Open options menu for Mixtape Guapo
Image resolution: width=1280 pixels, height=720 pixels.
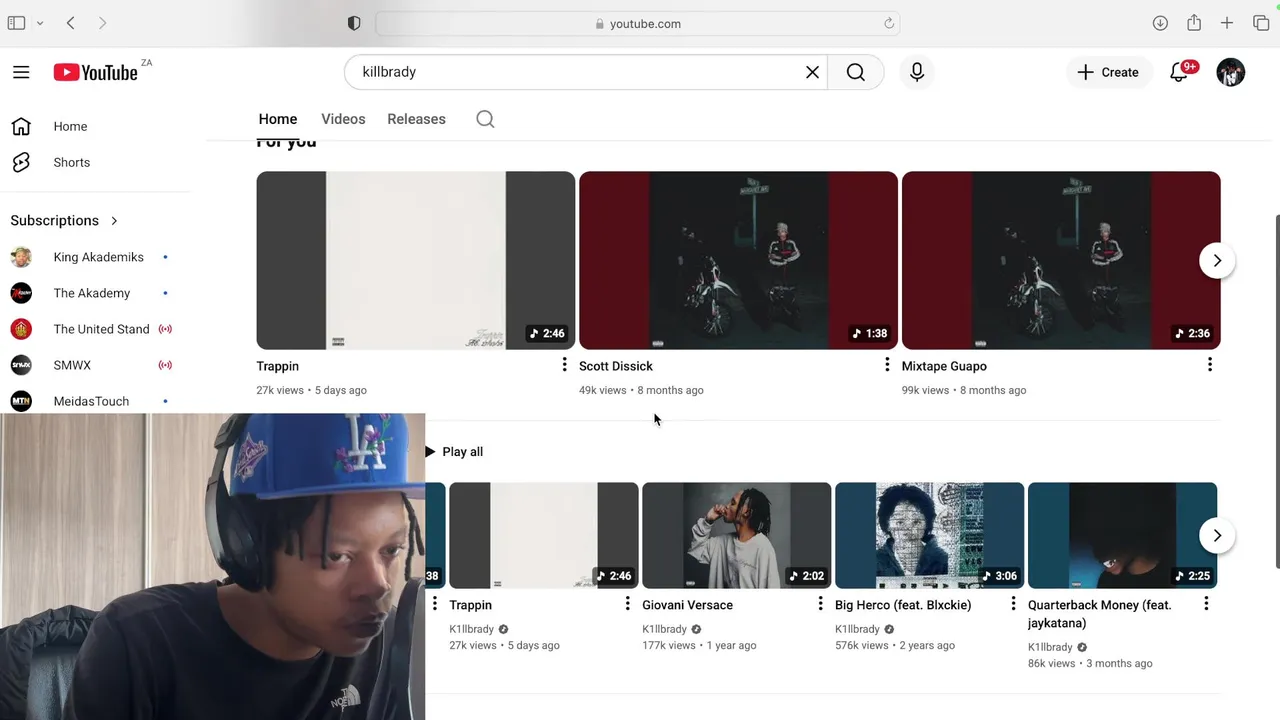1210,365
